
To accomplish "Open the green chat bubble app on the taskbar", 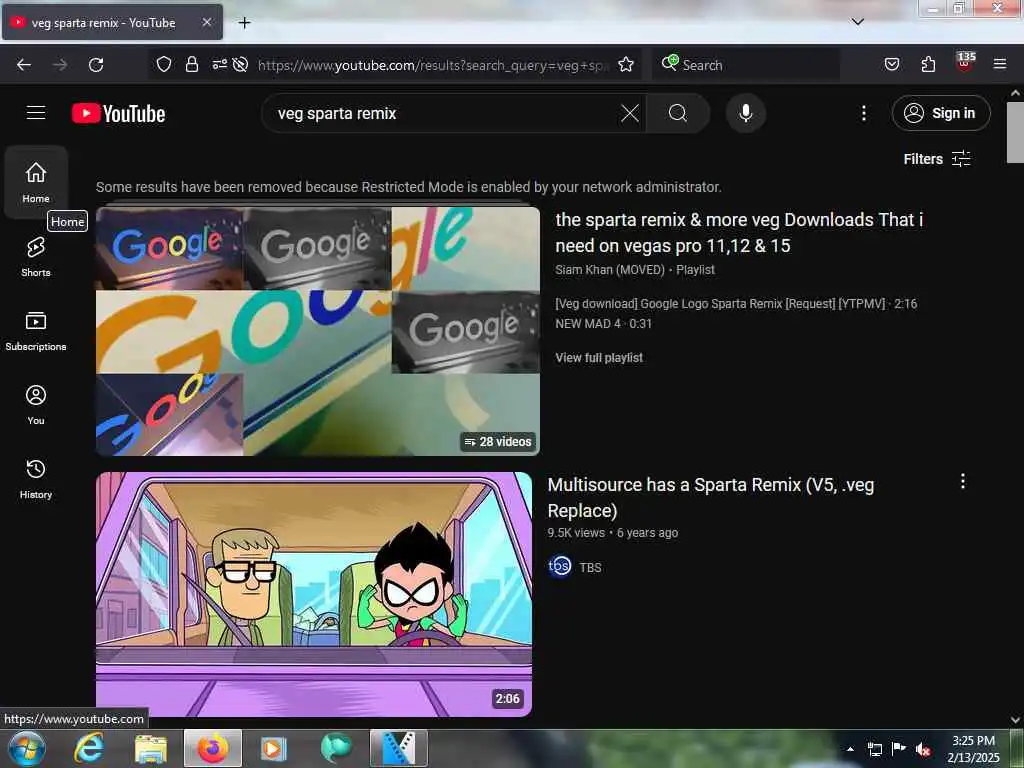I will [336, 748].
